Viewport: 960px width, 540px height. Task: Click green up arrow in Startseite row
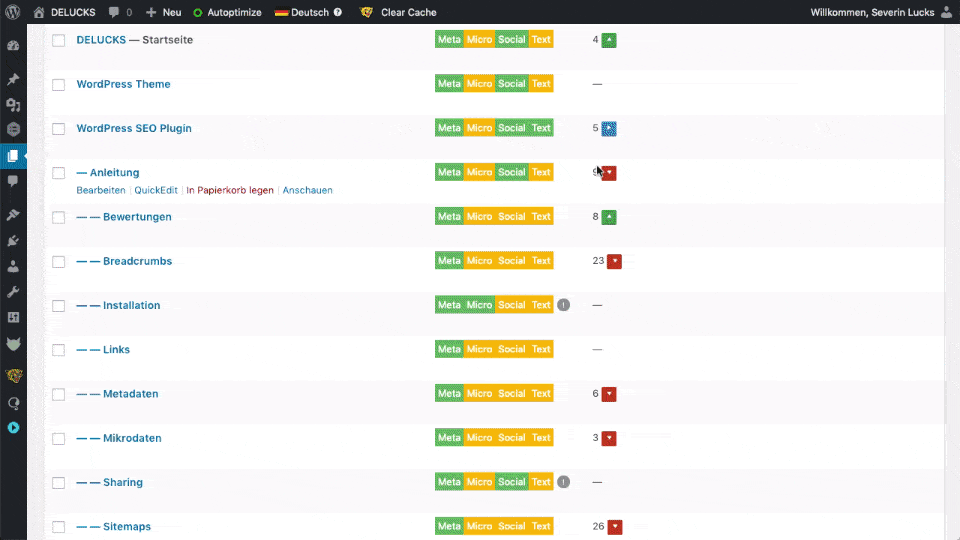point(609,40)
